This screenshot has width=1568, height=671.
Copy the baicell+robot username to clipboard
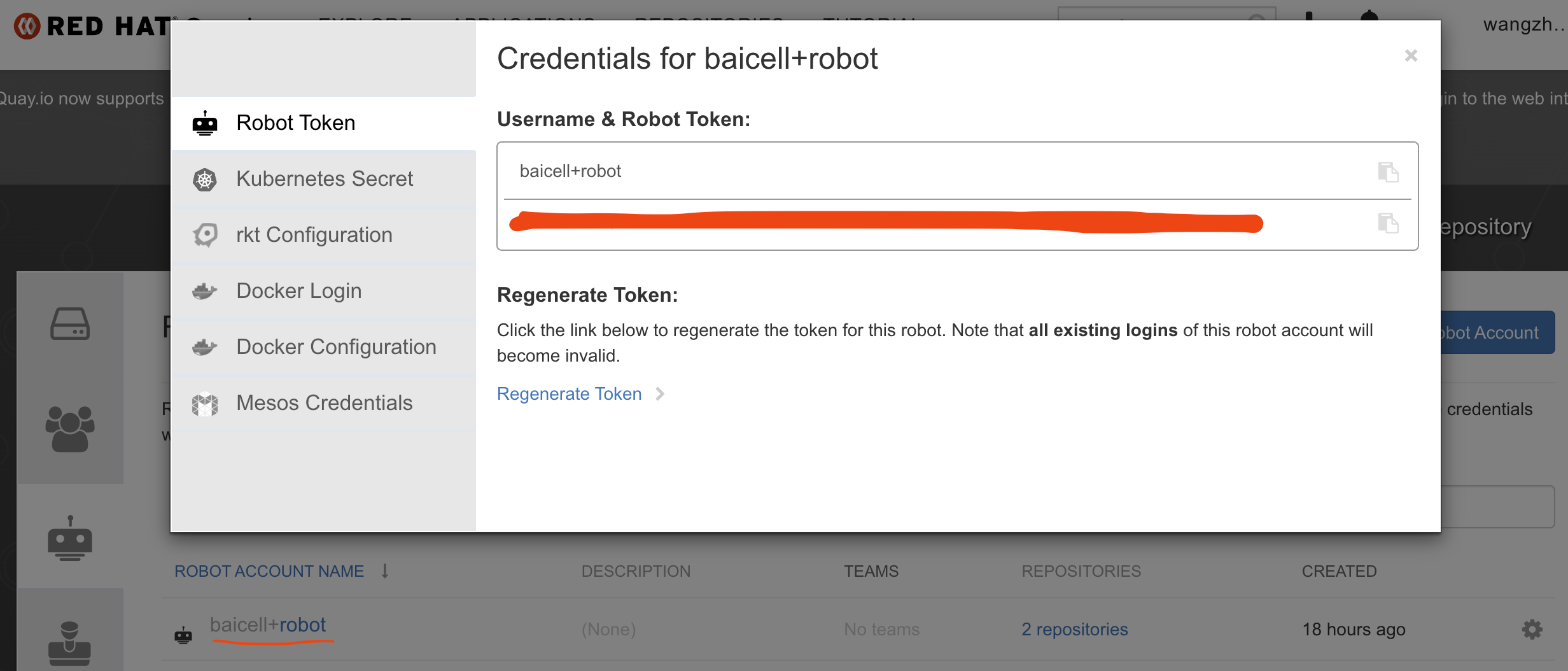pyautogui.click(x=1387, y=172)
